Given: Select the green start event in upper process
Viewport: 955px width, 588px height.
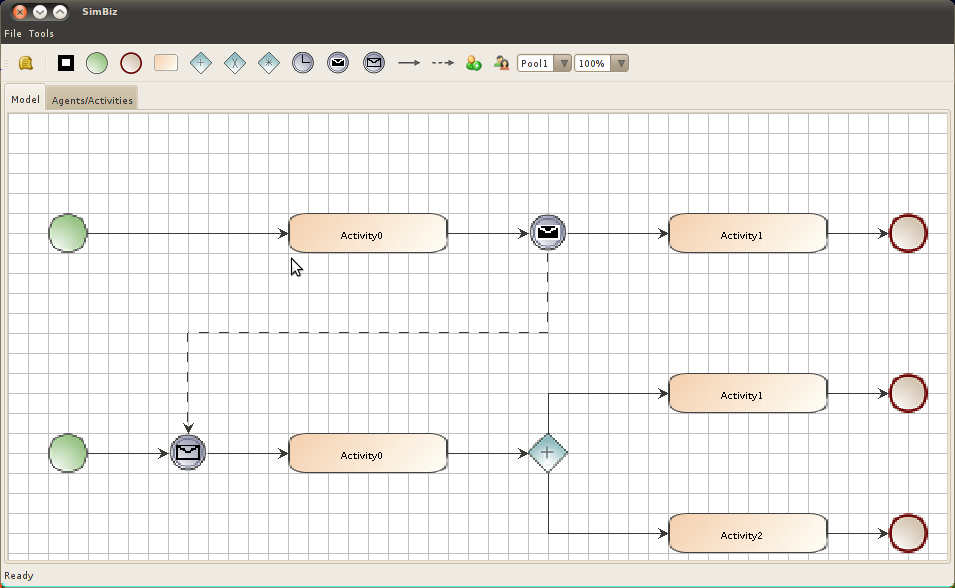Looking at the screenshot, I should click(x=68, y=233).
